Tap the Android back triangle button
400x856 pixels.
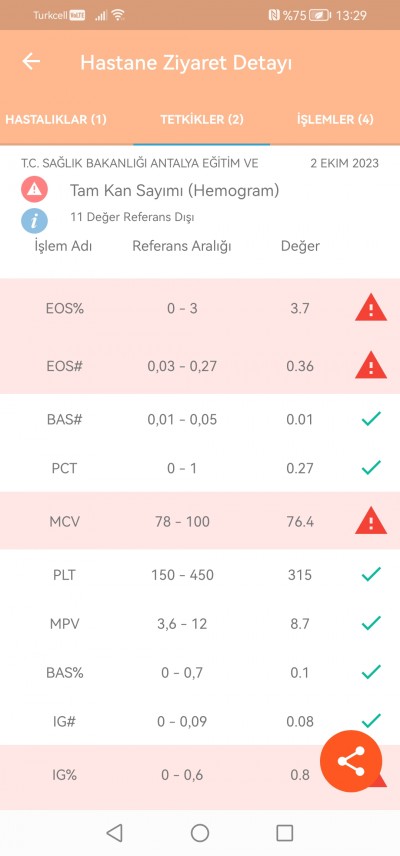pyautogui.click(x=114, y=833)
